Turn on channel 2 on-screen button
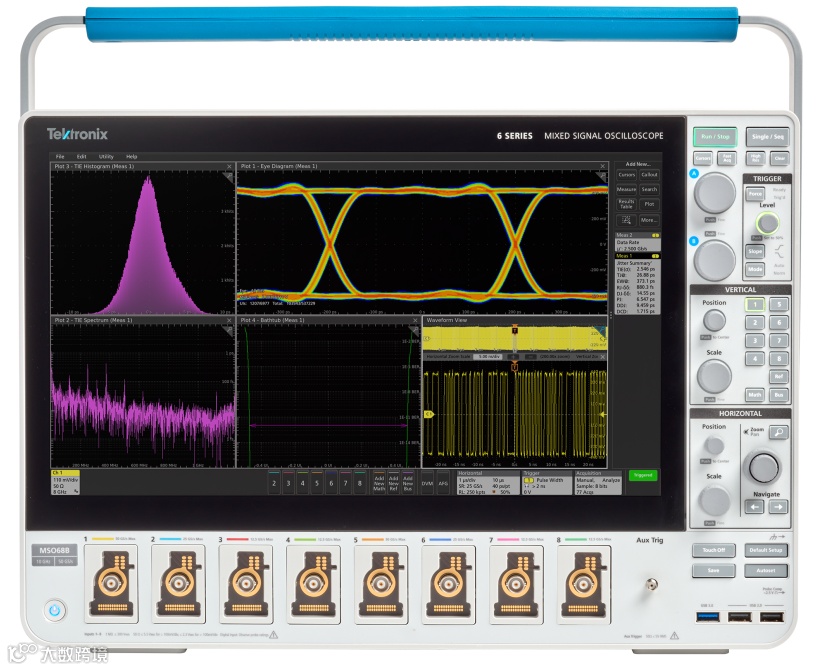Image resolution: width=820 pixels, height=670 pixels. (274, 483)
